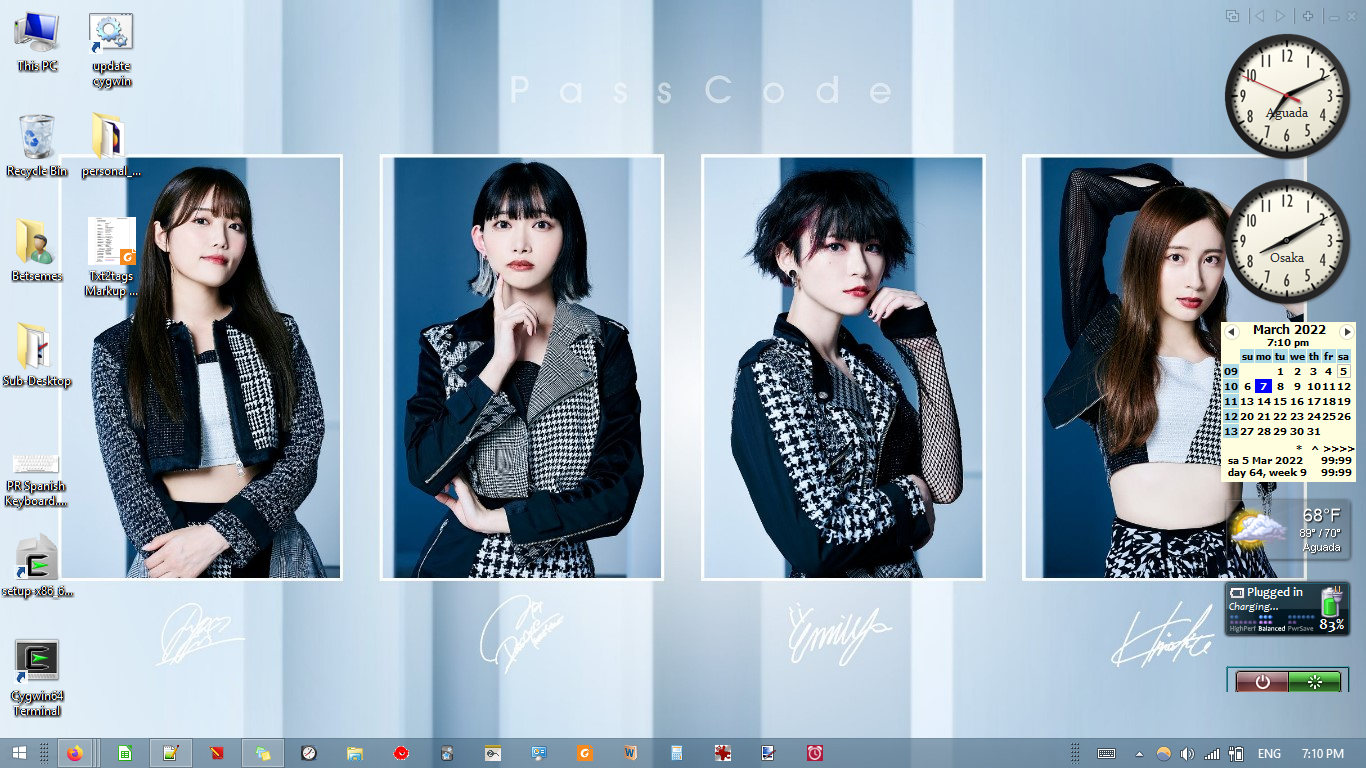Click the green button beside power button
The width and height of the screenshot is (1366, 768).
[1315, 682]
